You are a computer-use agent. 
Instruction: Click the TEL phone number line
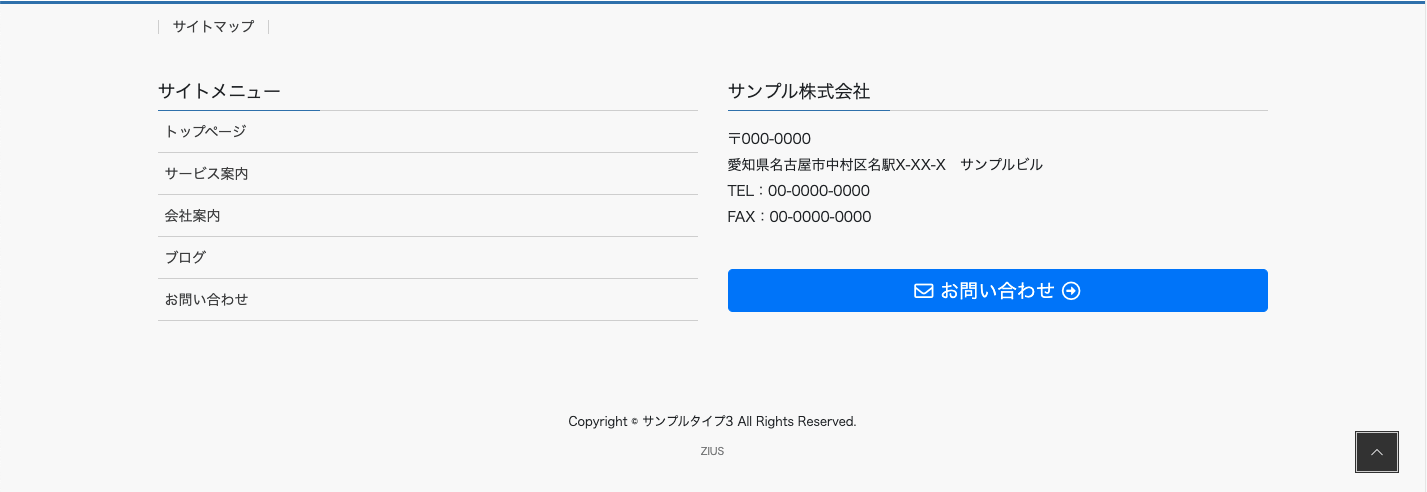(x=799, y=191)
